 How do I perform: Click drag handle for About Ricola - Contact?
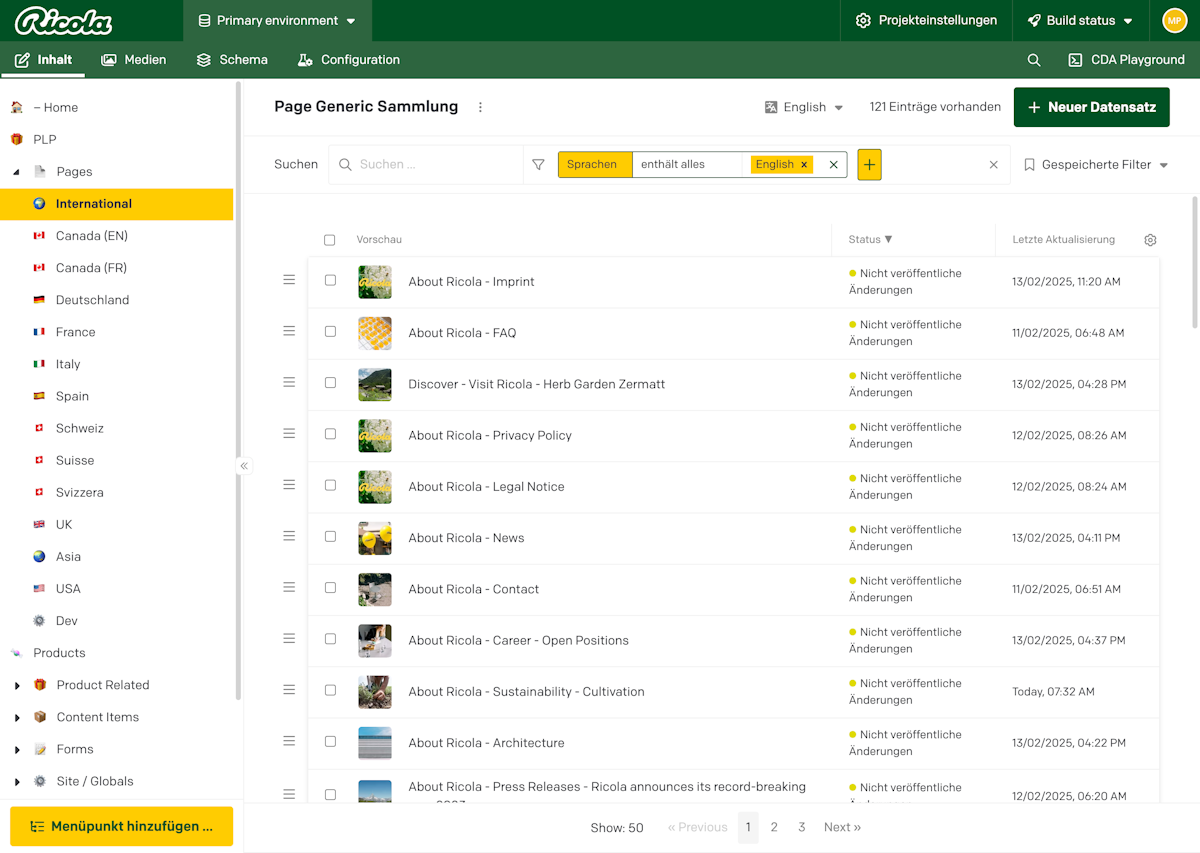(289, 587)
